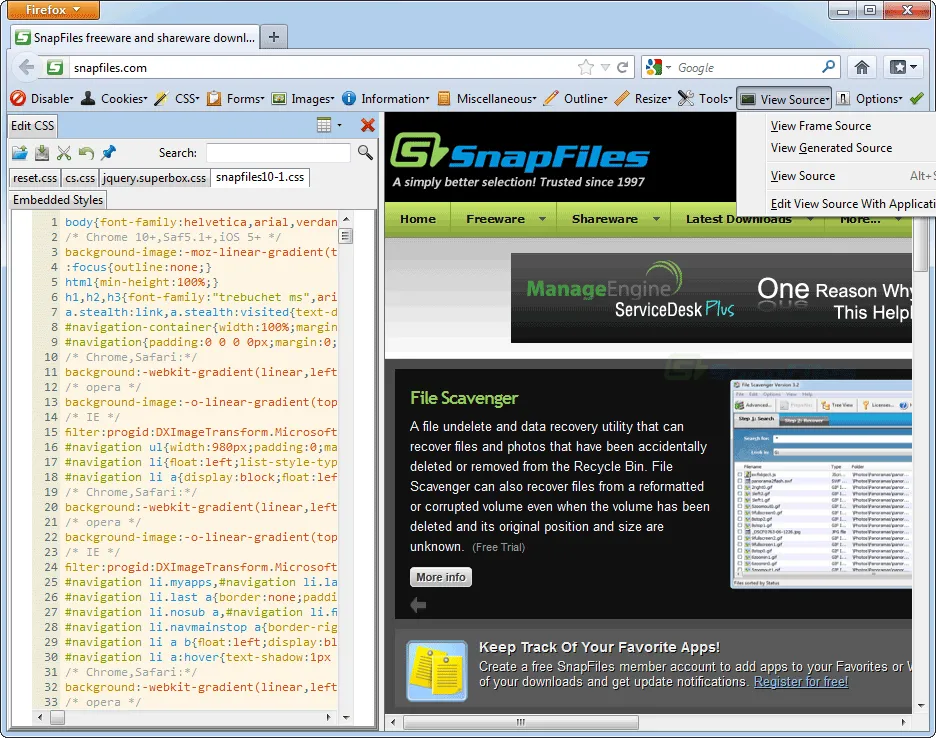Viewport: 936px width, 738px height.
Task: Open the Information toolbar menu
Action: point(386,99)
